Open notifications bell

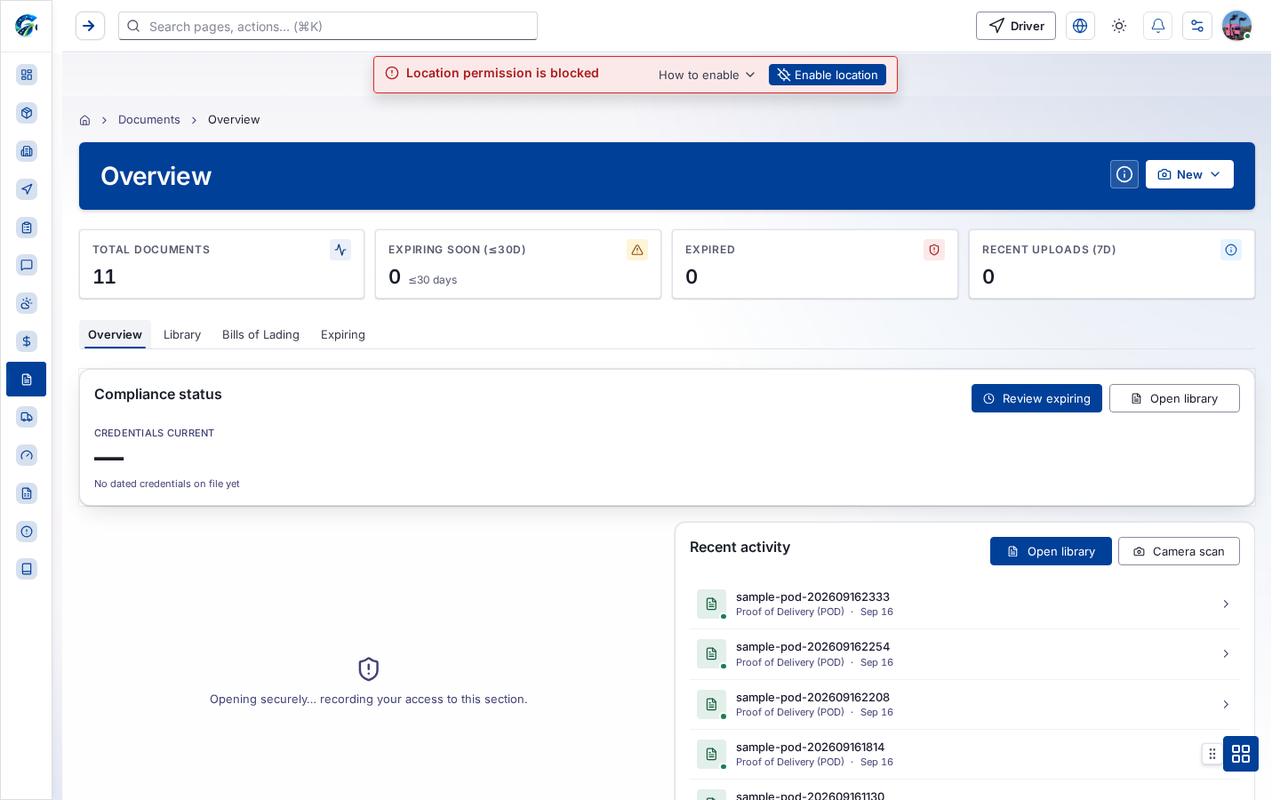click(x=1158, y=26)
